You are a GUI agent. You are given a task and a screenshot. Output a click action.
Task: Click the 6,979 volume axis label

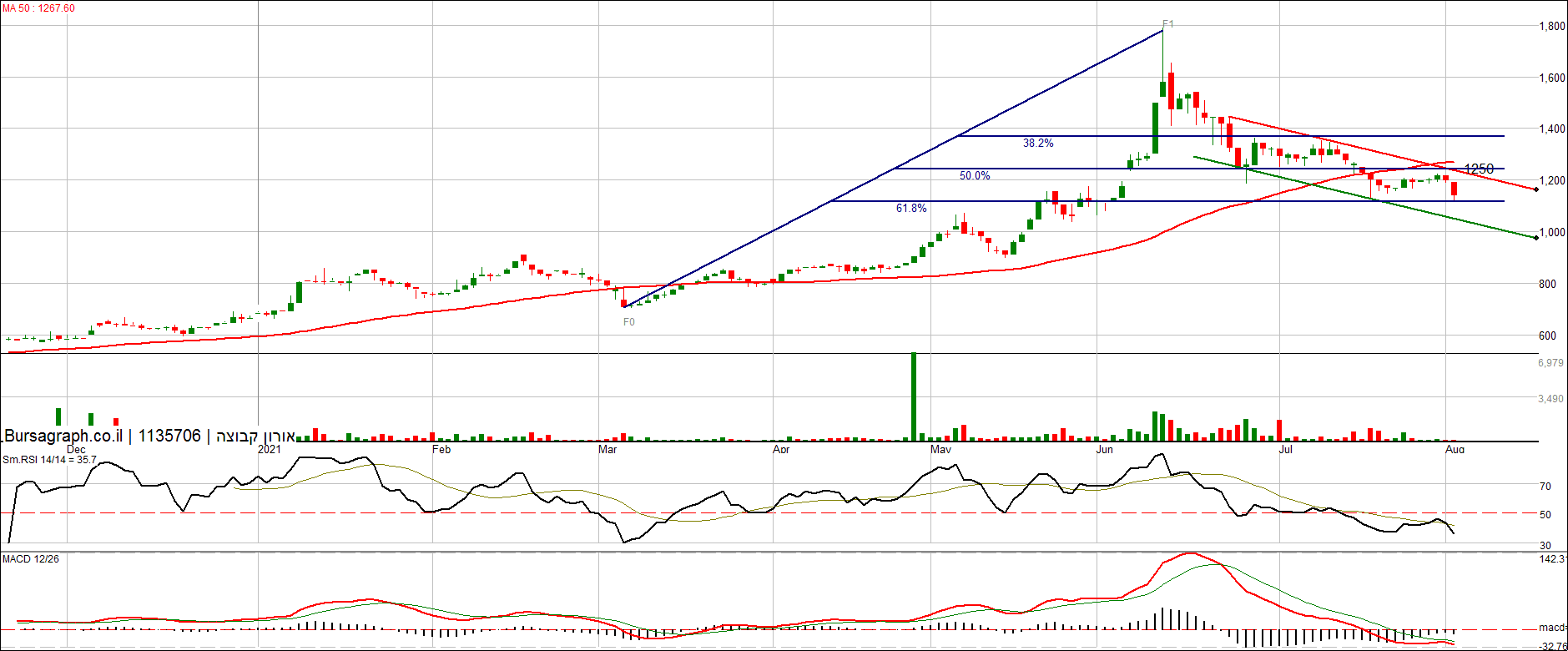point(1550,363)
